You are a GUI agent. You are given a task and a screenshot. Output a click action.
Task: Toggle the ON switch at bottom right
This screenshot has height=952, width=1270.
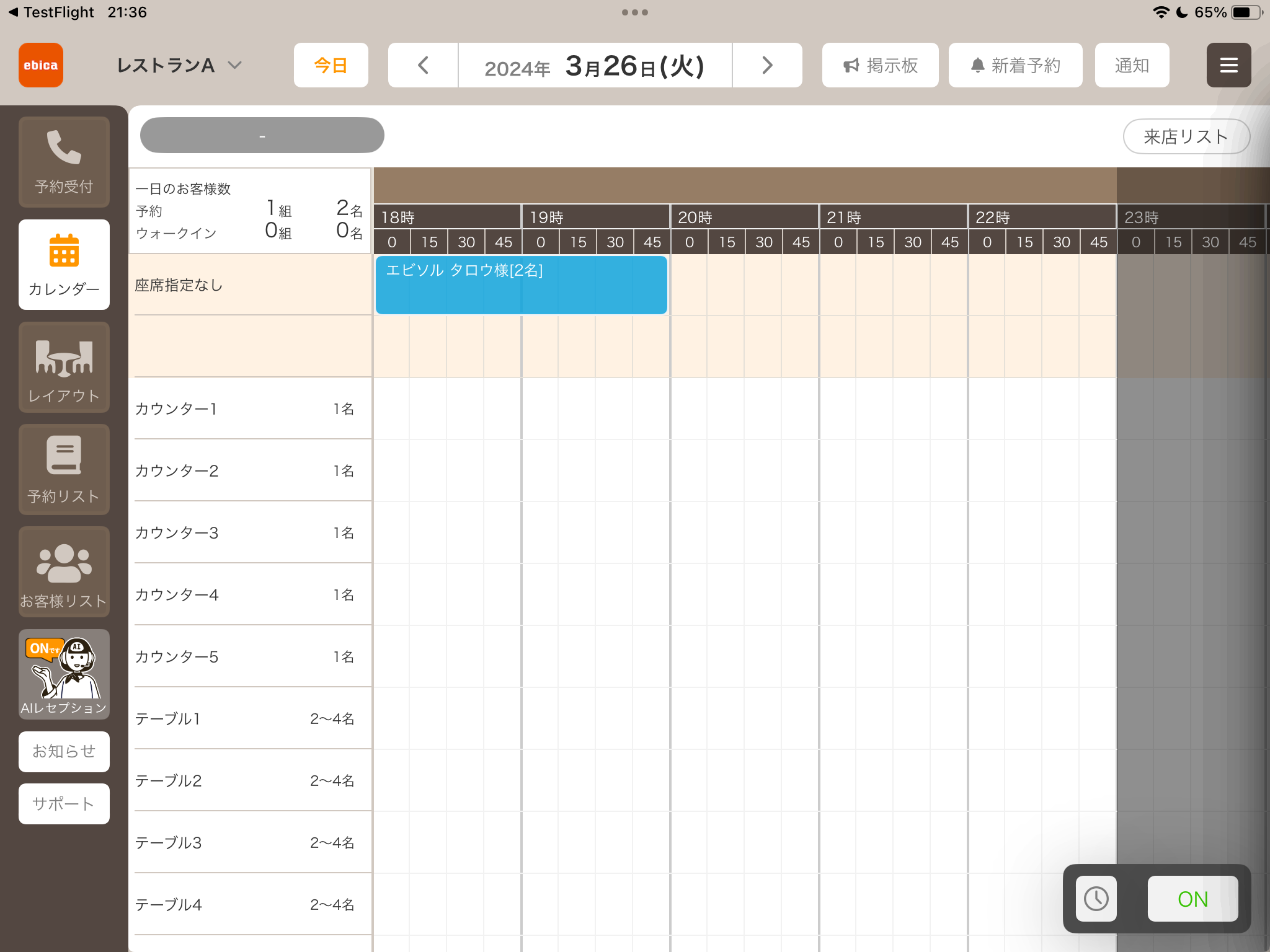point(1192,899)
